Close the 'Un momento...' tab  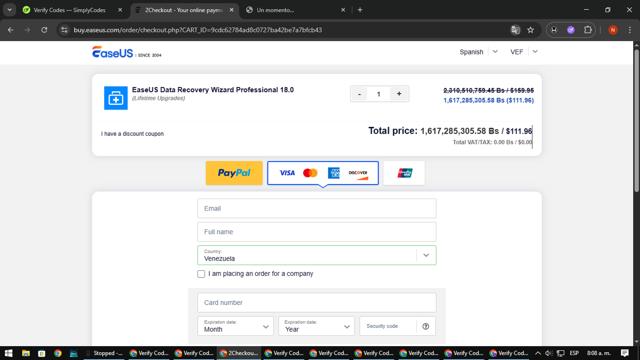[343, 10]
